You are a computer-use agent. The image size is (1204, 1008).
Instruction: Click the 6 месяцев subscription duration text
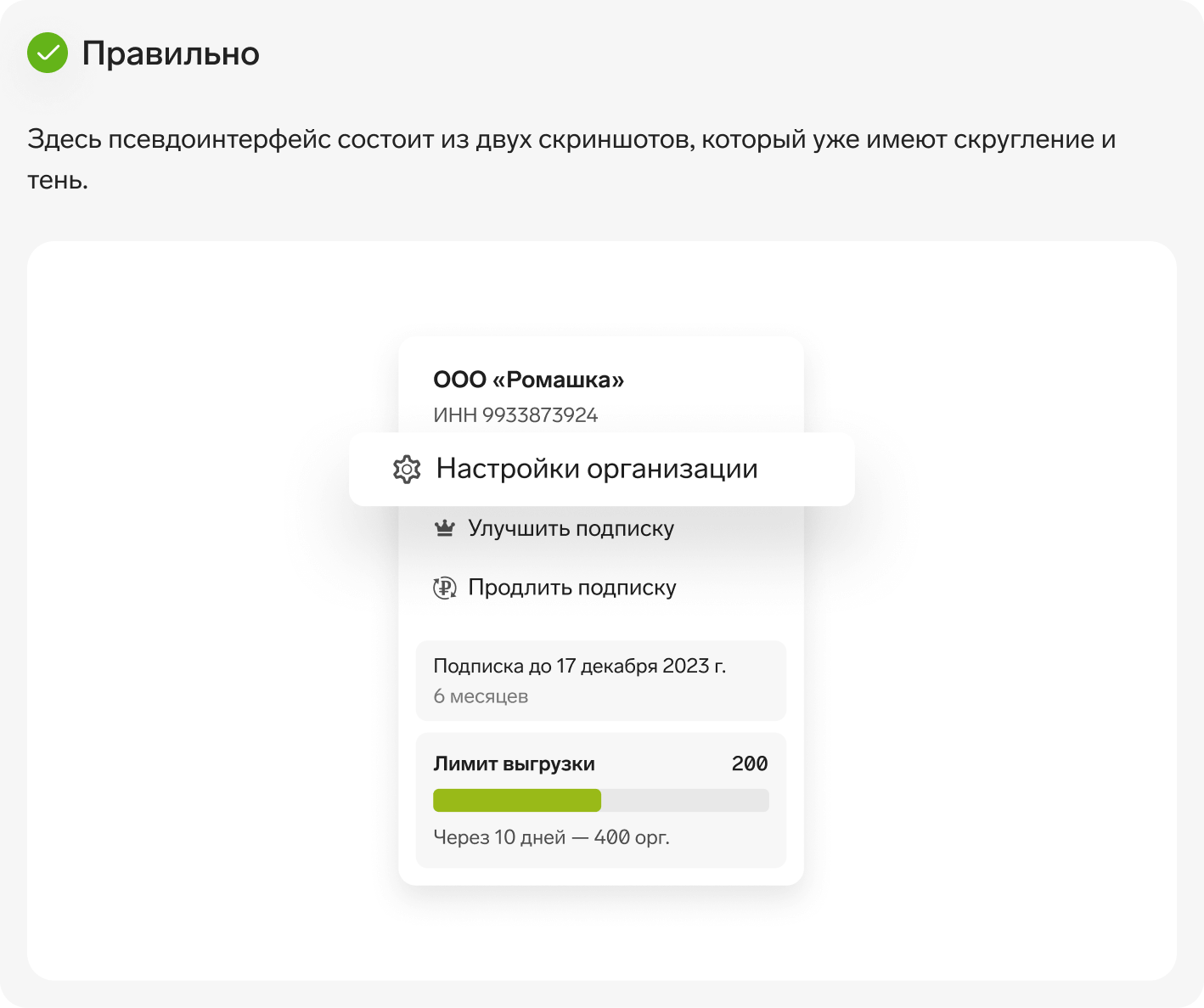click(481, 696)
